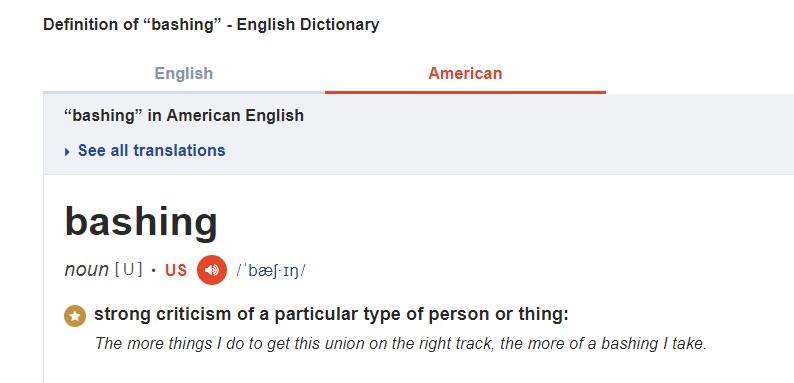
Task: Click the word particular in definition
Action: pyautogui.click(x=316, y=315)
